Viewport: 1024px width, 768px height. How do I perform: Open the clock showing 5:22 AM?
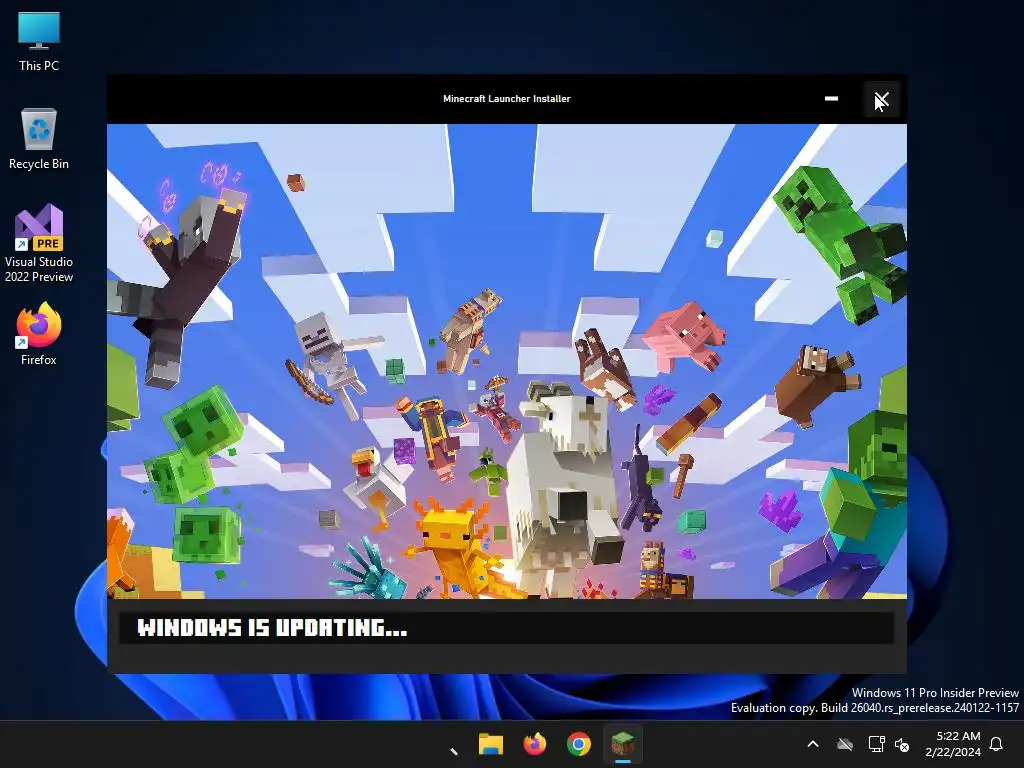[x=953, y=744]
